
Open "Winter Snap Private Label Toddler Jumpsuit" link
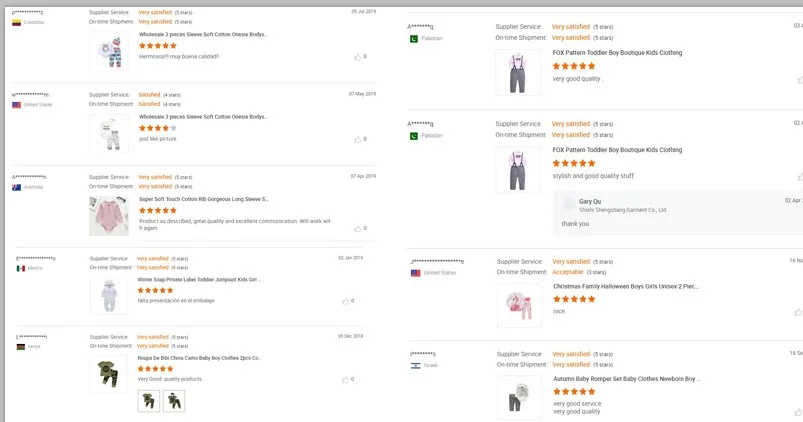[198, 280]
